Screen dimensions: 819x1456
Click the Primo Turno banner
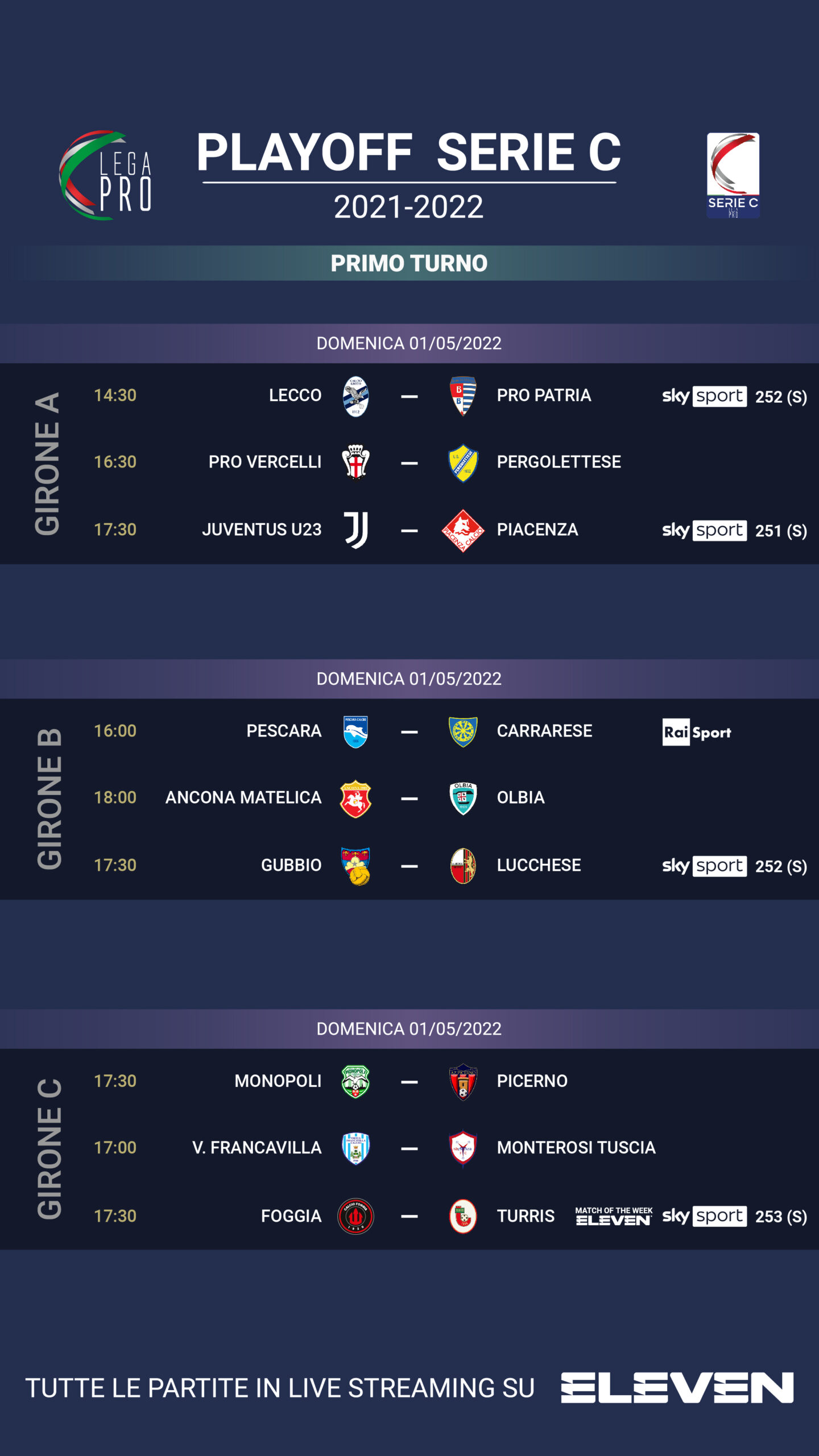pos(409,263)
